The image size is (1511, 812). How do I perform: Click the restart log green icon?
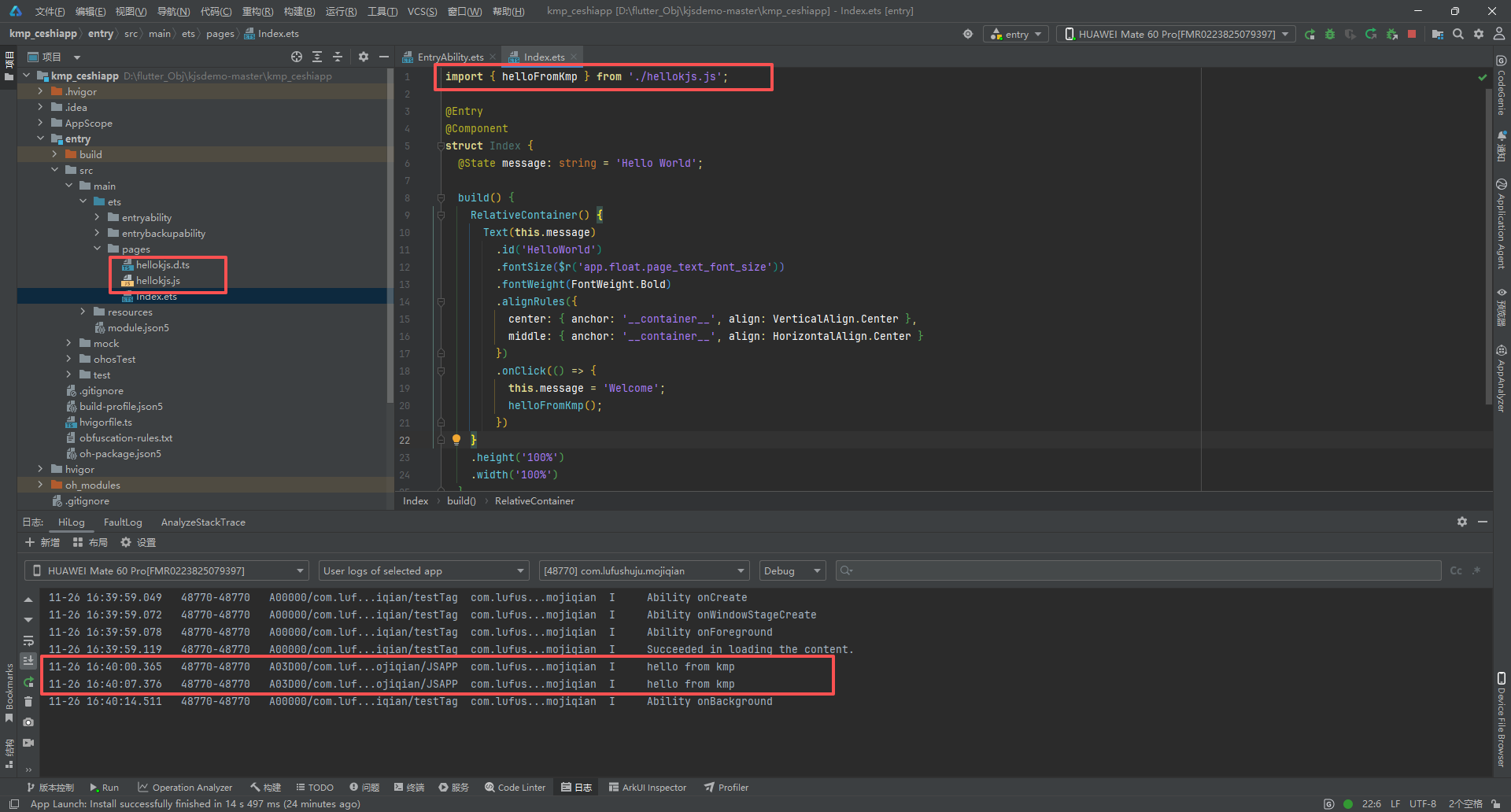pos(28,681)
